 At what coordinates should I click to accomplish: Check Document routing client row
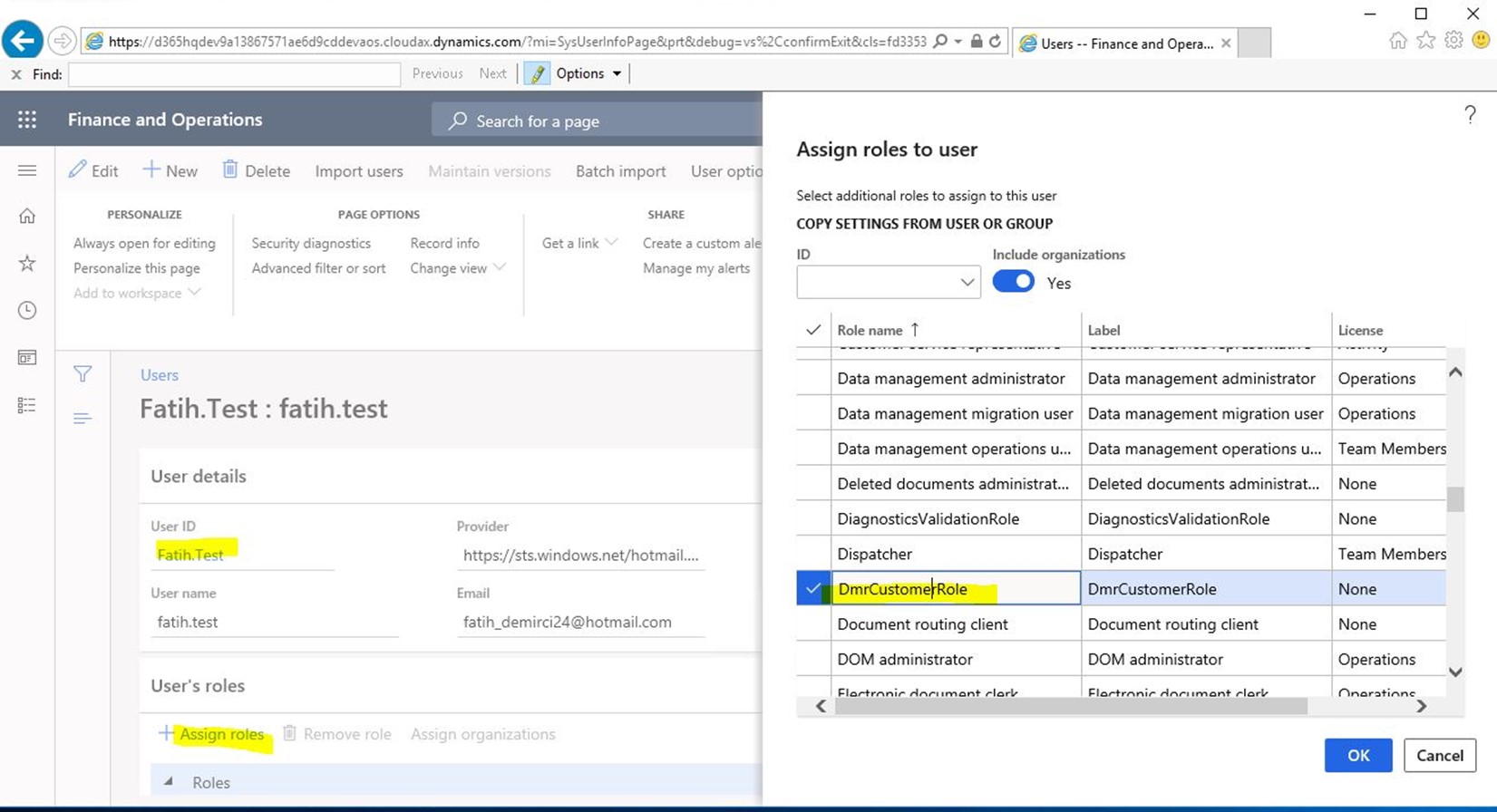[x=813, y=624]
